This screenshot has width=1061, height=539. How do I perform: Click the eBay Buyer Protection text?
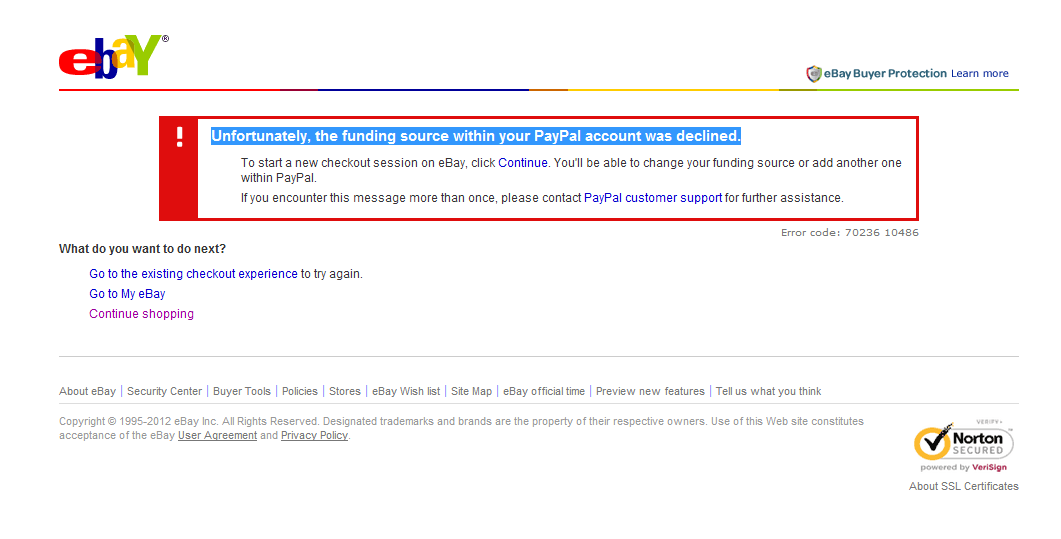[x=885, y=74]
